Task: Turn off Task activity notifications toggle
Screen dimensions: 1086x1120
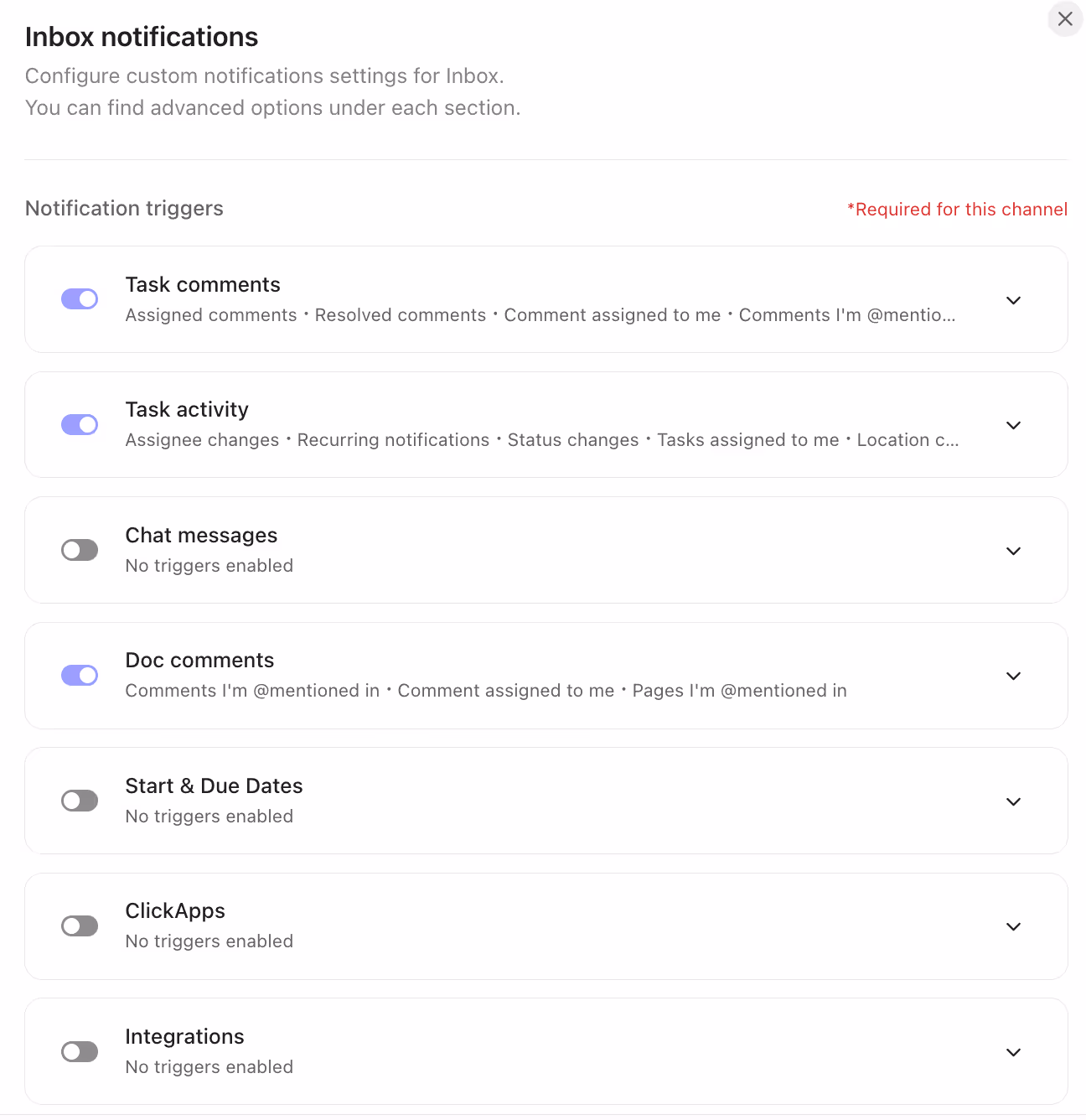Action: 80,425
